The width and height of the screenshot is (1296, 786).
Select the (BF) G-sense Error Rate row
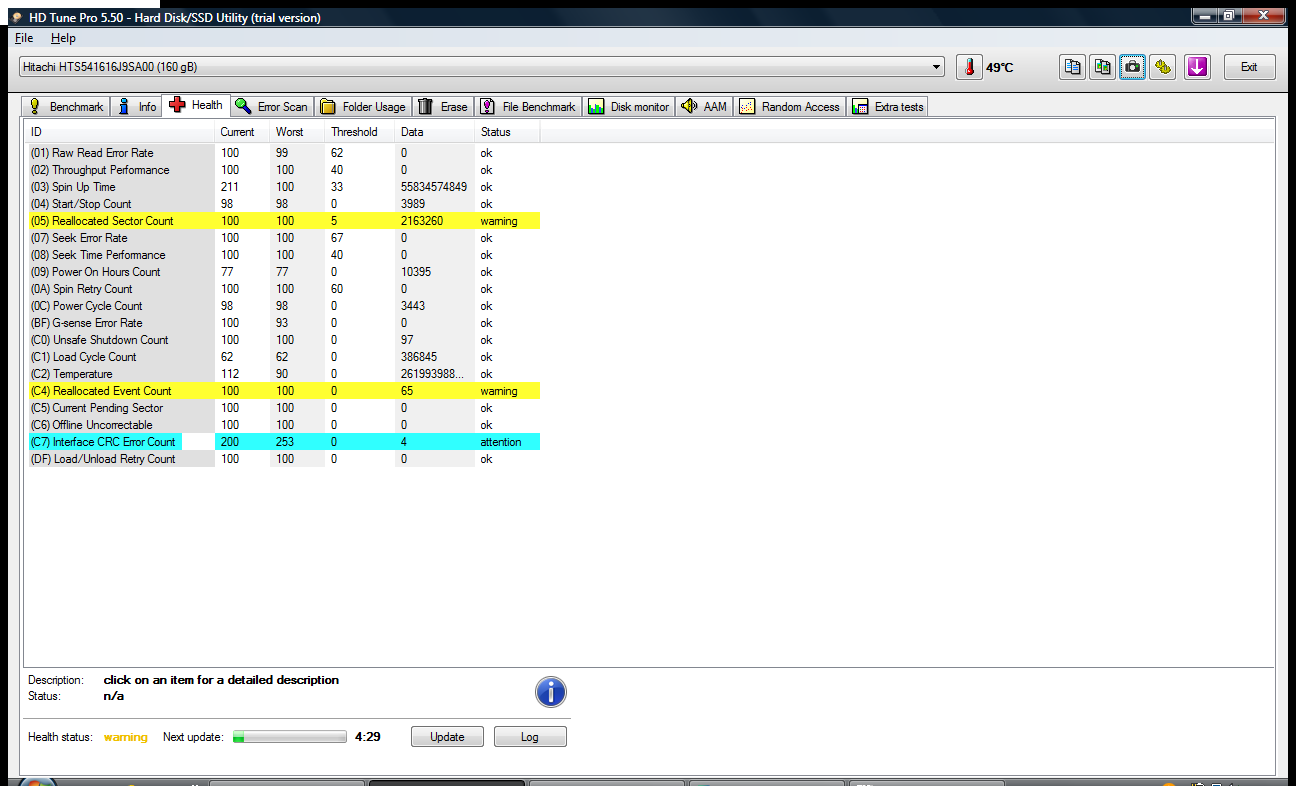(x=283, y=323)
